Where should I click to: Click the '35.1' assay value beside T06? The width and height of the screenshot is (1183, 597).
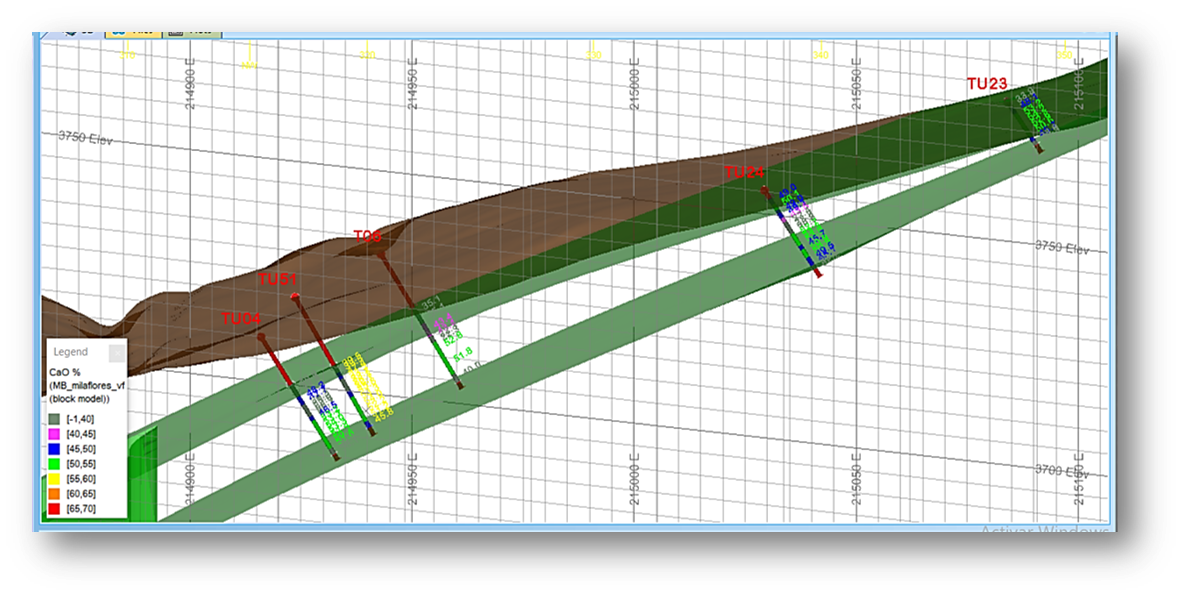coord(431,303)
